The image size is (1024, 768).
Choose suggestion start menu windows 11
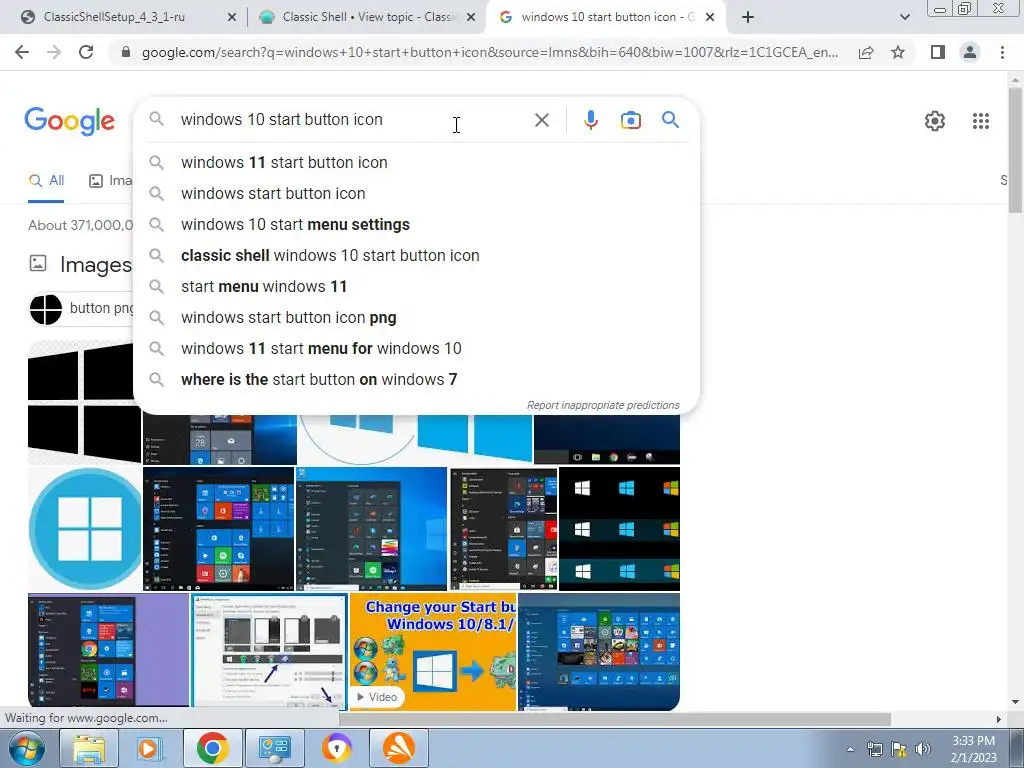point(416,287)
